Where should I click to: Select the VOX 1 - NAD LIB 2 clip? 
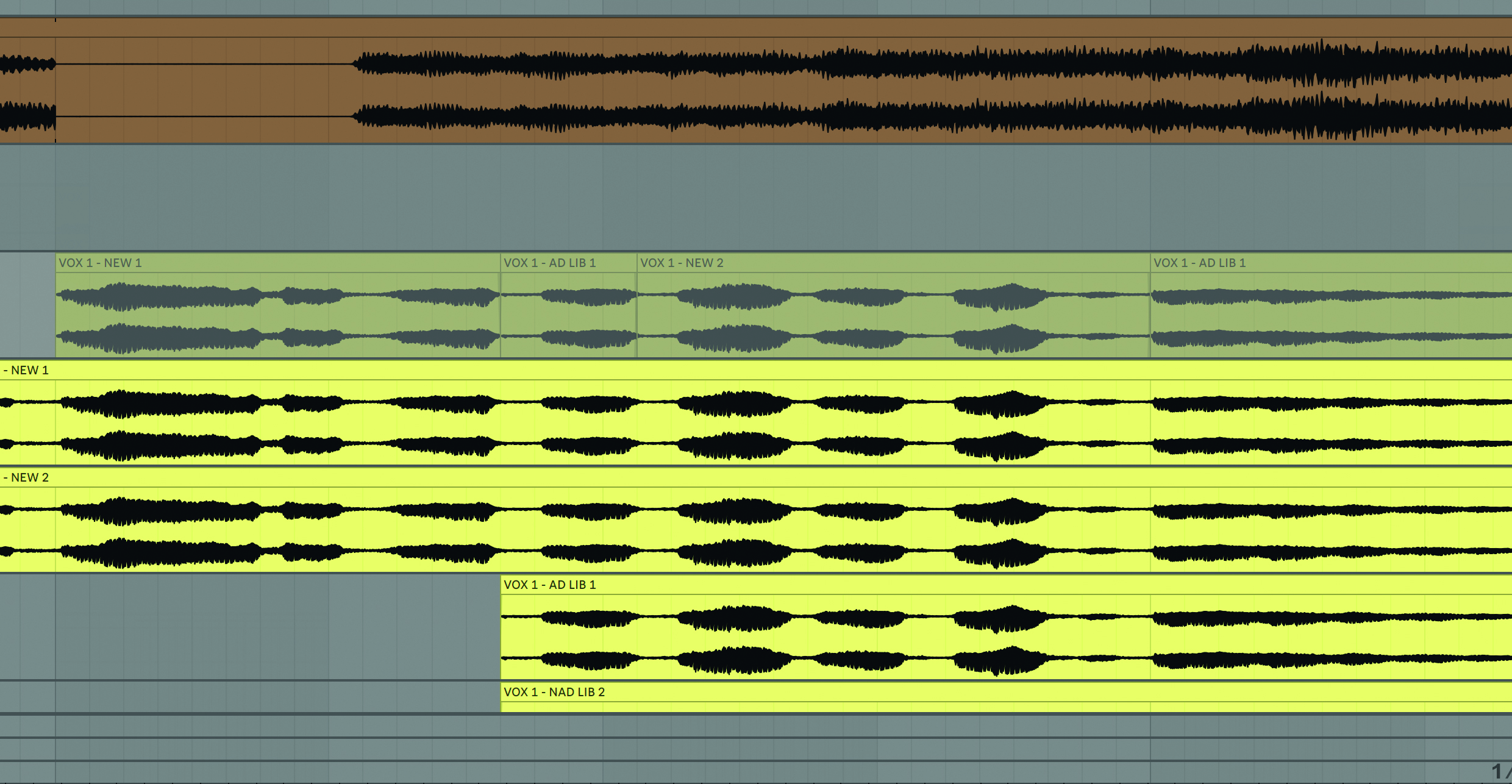[1007, 697]
